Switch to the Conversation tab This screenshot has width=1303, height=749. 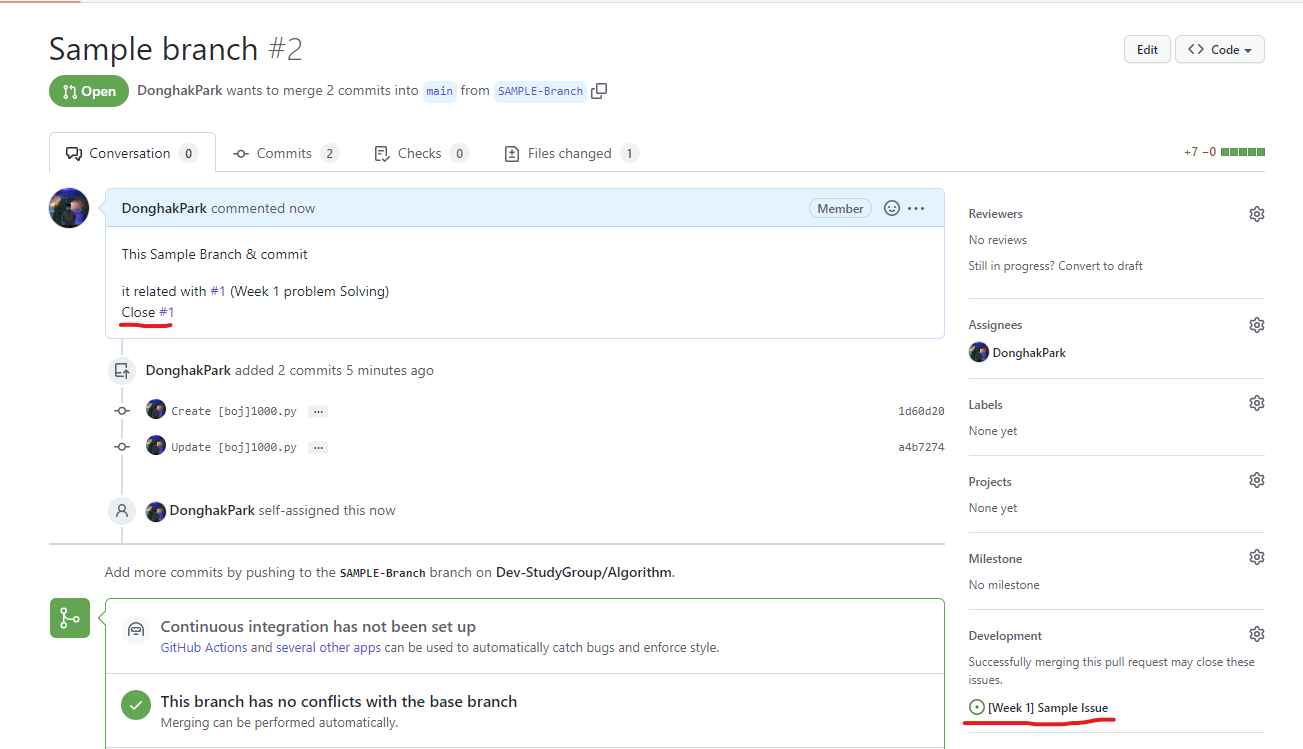[x=132, y=153]
